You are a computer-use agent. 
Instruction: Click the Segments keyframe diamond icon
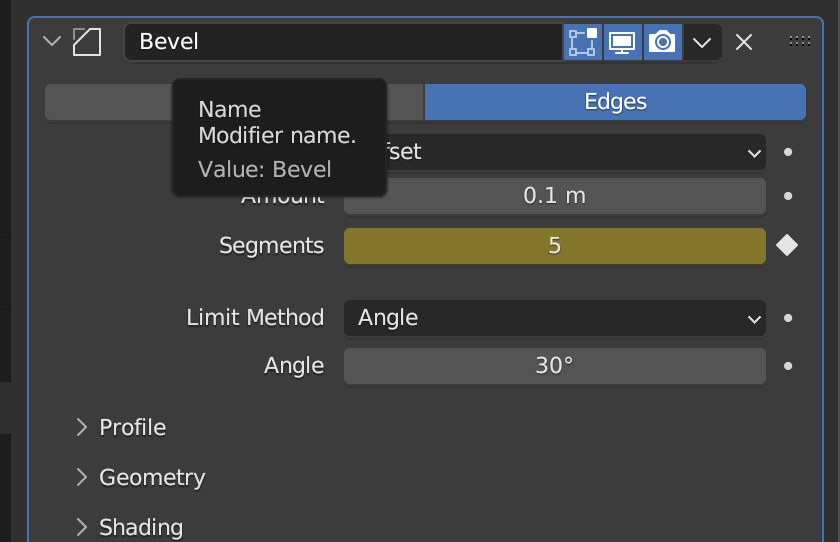coord(787,245)
